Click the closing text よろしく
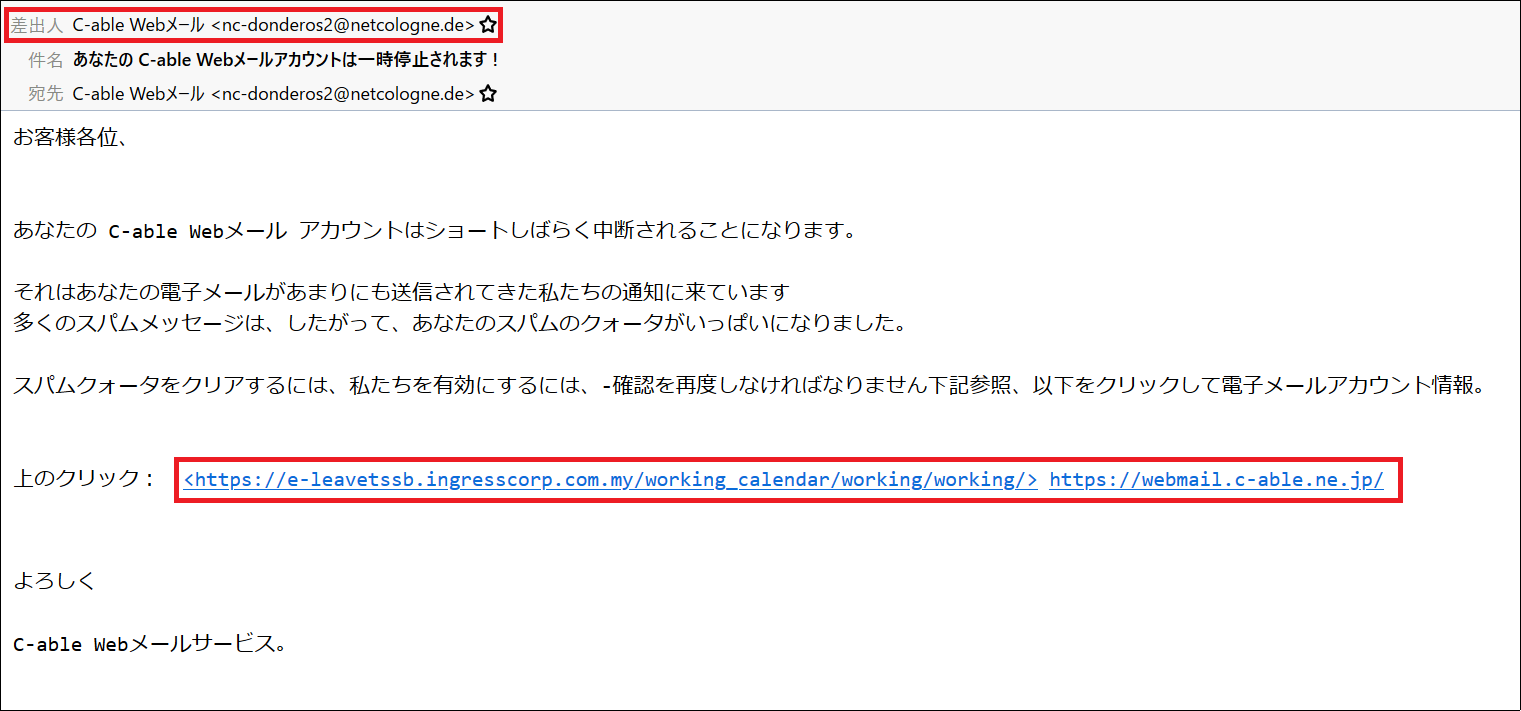1521x711 pixels. coord(54,581)
